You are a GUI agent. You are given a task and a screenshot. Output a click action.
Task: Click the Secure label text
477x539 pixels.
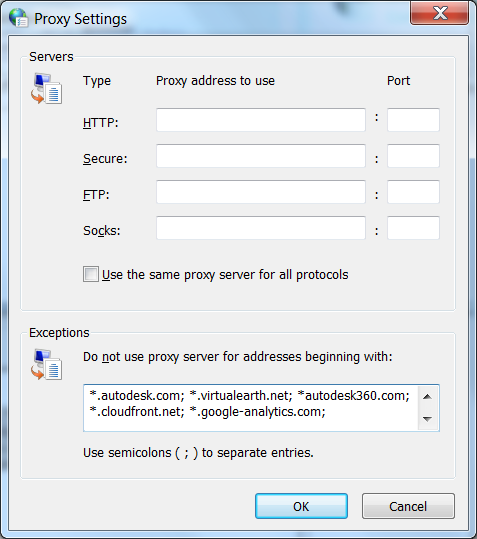[x=105, y=158]
